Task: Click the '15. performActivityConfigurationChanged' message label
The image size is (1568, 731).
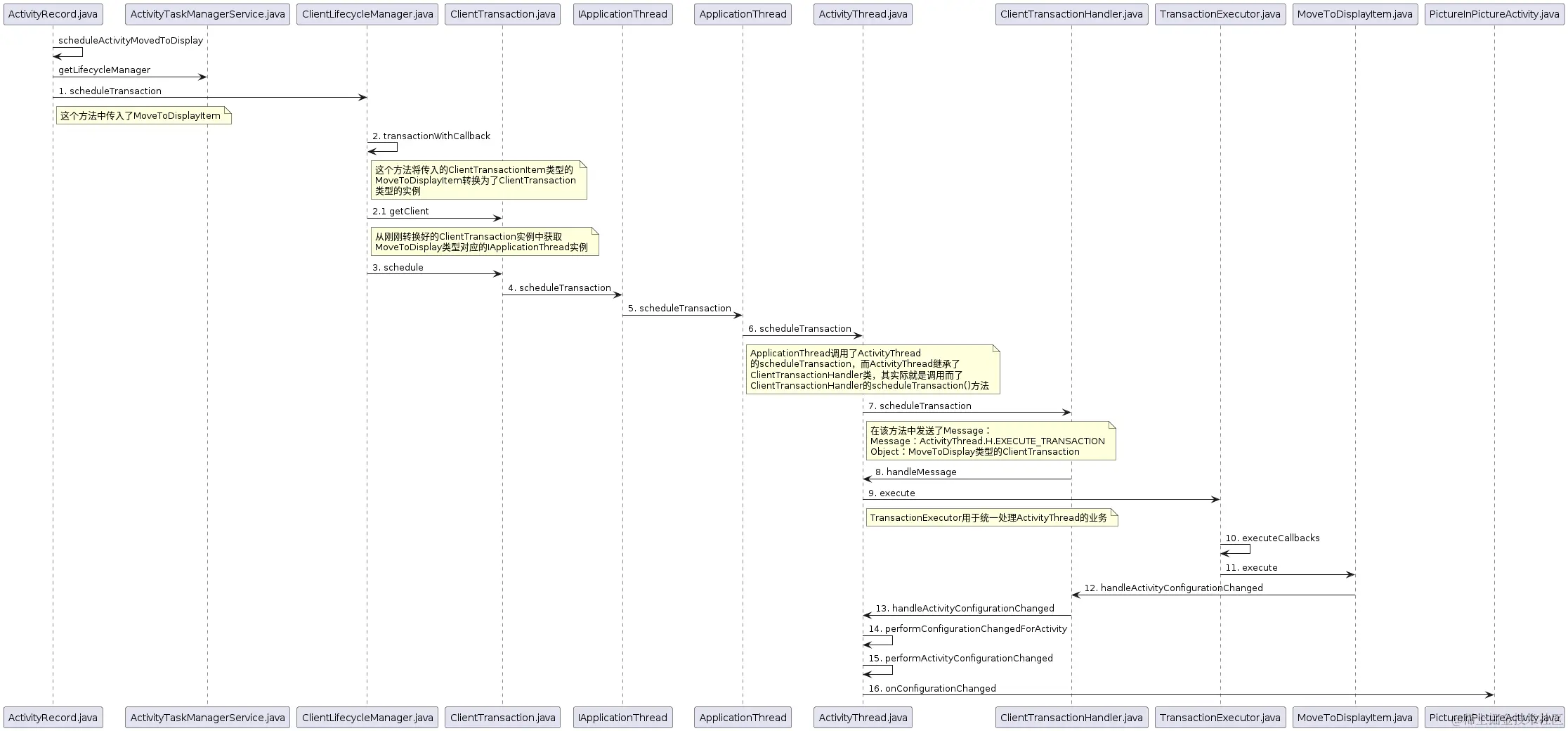Action: 960,659
